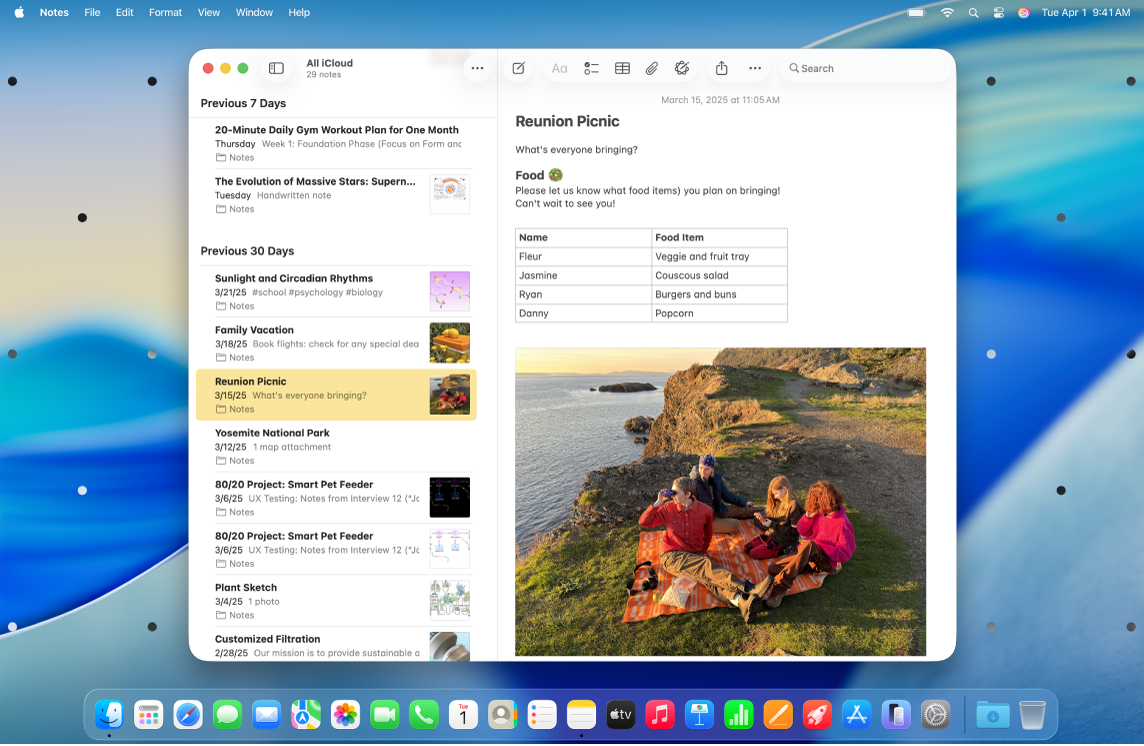
Task: Insert a table using the table icon
Action: [x=622, y=68]
